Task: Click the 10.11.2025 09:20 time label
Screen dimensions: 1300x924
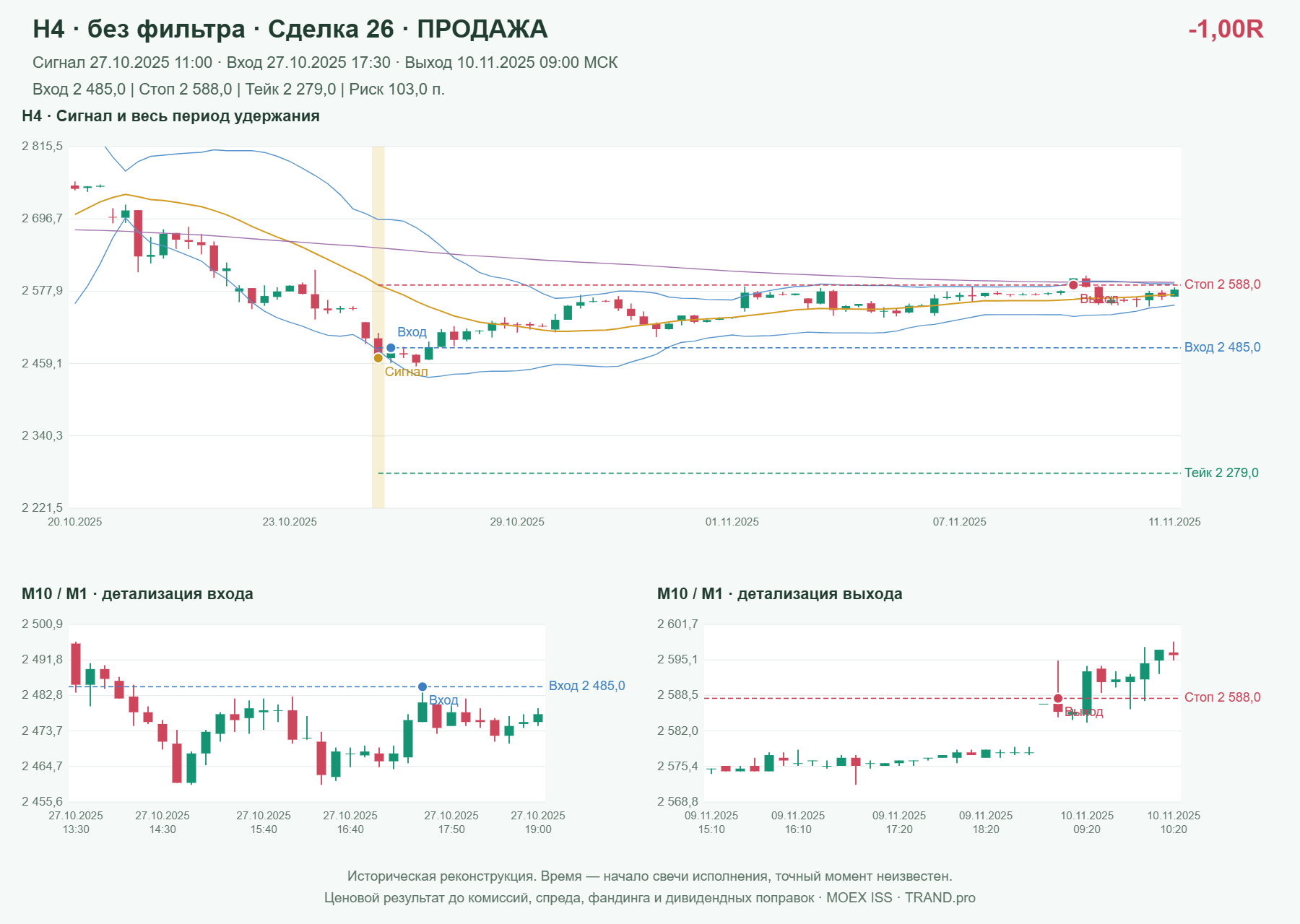Action: pos(1087,822)
